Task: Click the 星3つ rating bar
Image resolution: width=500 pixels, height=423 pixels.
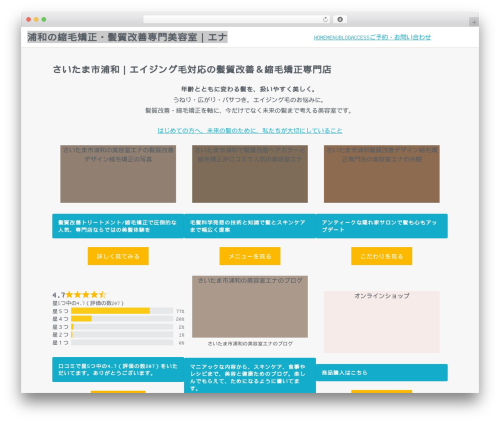Action: [122, 327]
